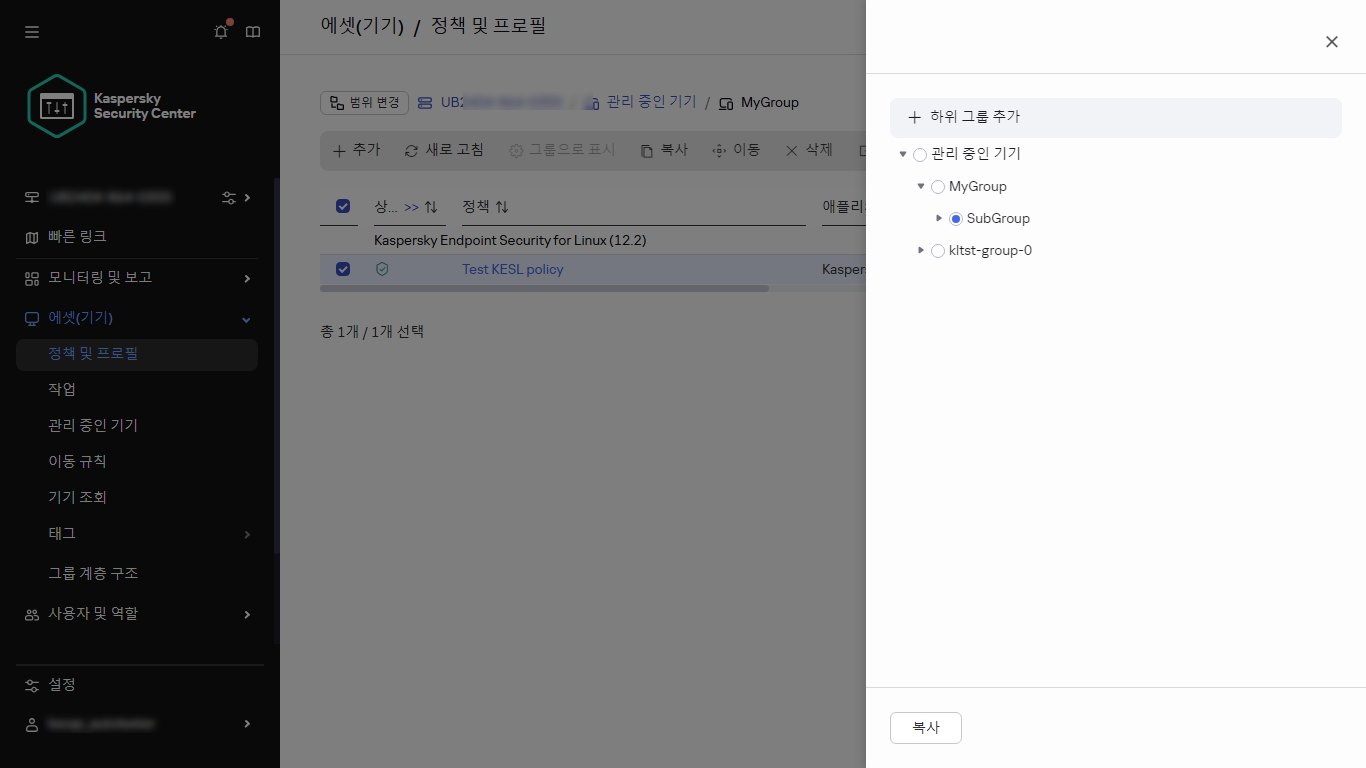Confirm copy with the 복사 button
1366x768 pixels.
click(925, 728)
